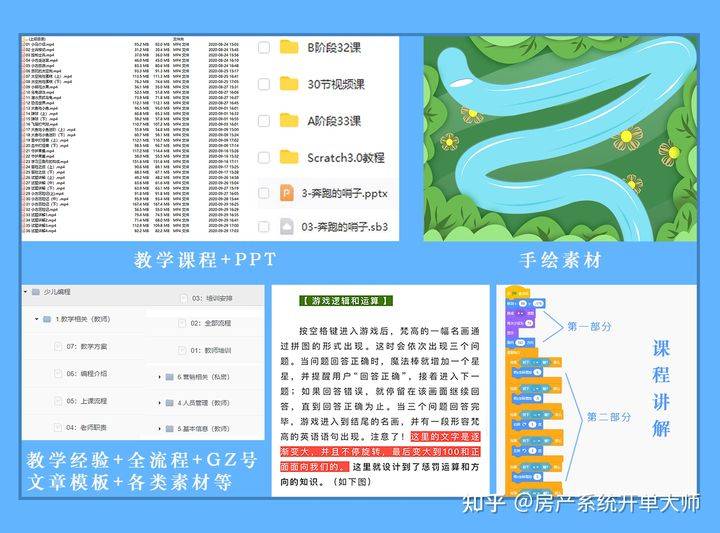This screenshot has width=720, height=533.
Task: Tick the checkbox for 30节视频课
Action: (x=264, y=84)
